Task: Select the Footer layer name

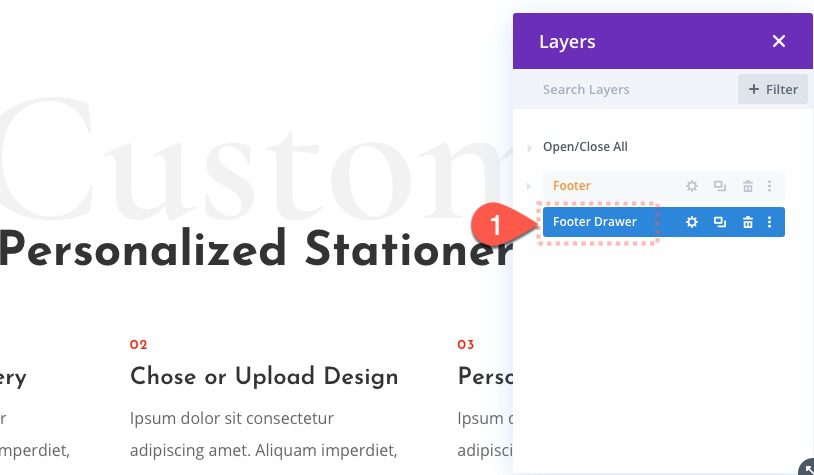Action: [x=572, y=186]
